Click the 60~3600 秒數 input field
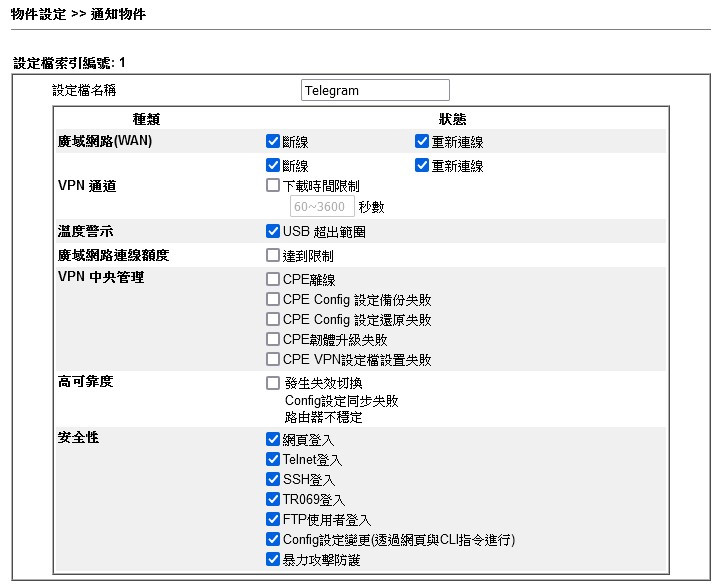 click(x=322, y=206)
